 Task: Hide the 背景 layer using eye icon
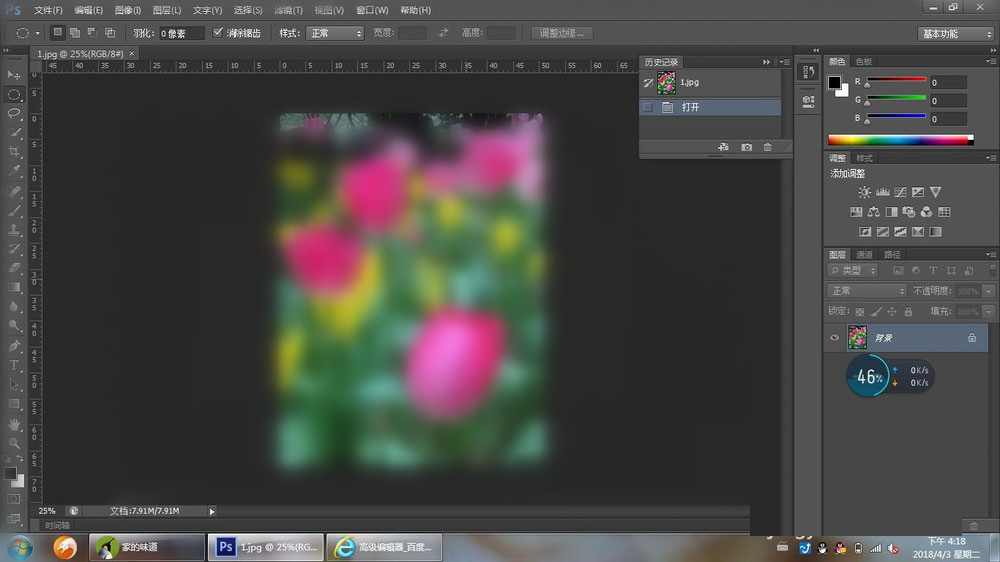click(834, 338)
